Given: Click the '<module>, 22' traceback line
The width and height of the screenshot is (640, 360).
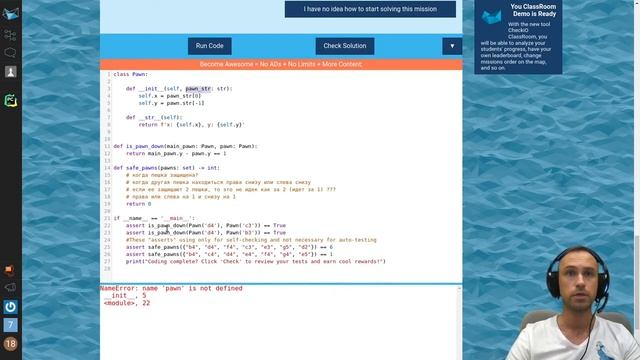Looking at the screenshot, I should pos(127,303).
